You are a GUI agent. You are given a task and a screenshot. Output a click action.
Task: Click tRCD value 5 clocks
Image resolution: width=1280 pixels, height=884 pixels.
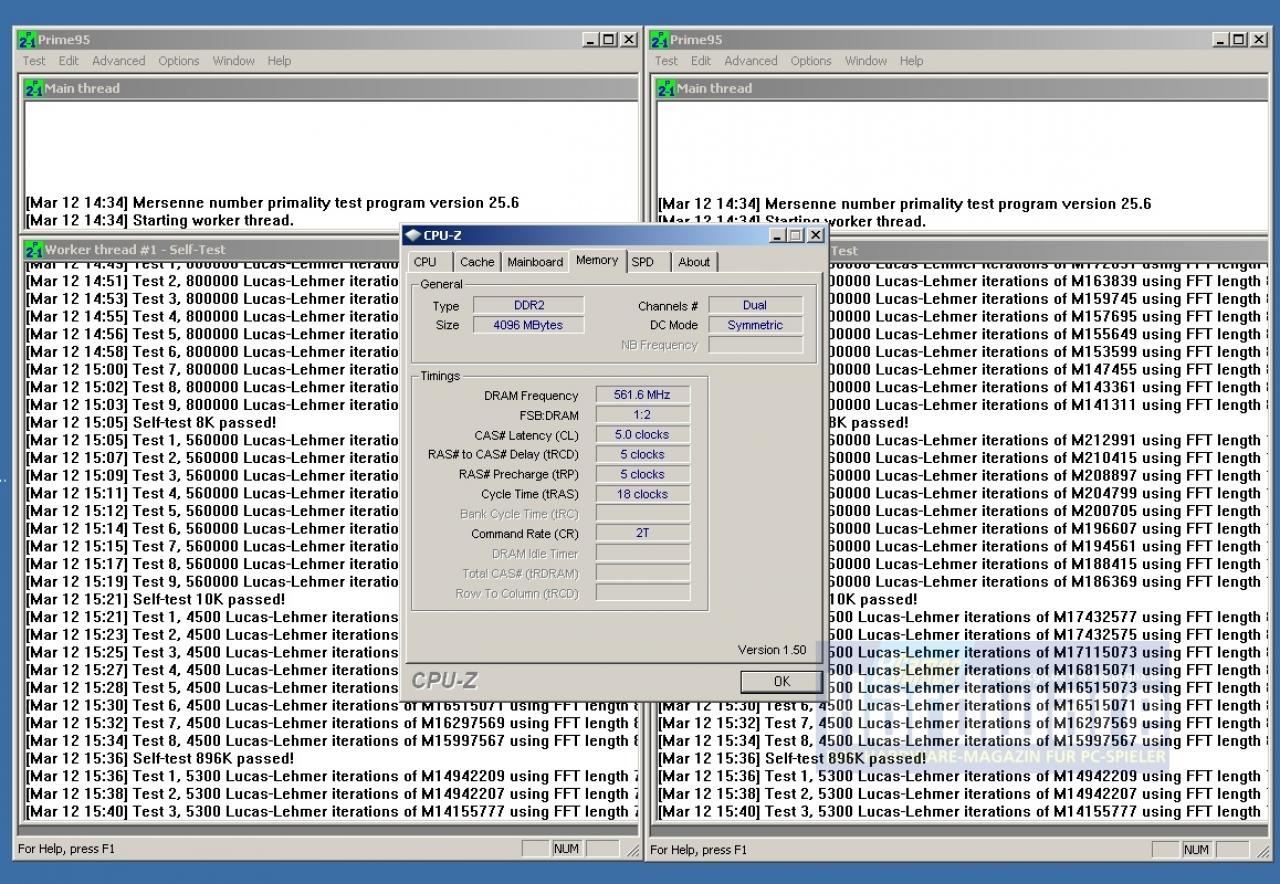pyautogui.click(x=642, y=454)
